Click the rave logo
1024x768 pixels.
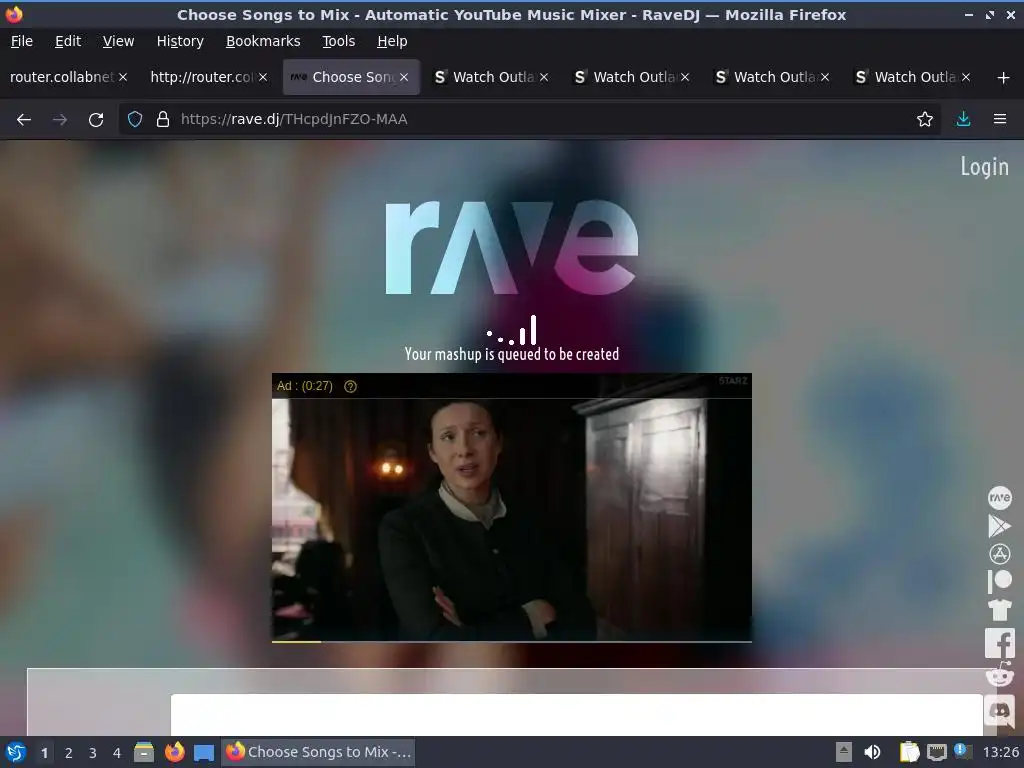point(511,247)
